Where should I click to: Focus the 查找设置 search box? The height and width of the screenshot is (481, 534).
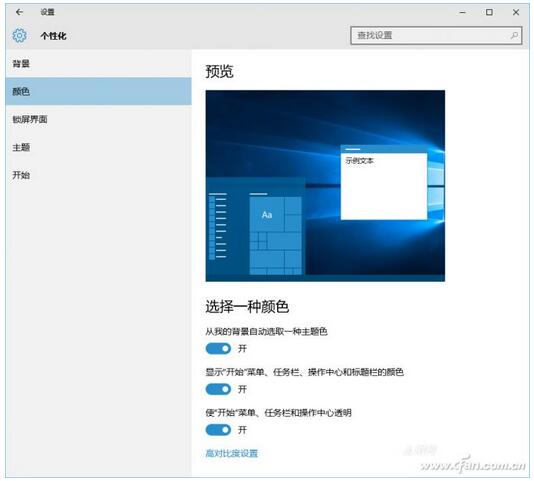[436, 35]
